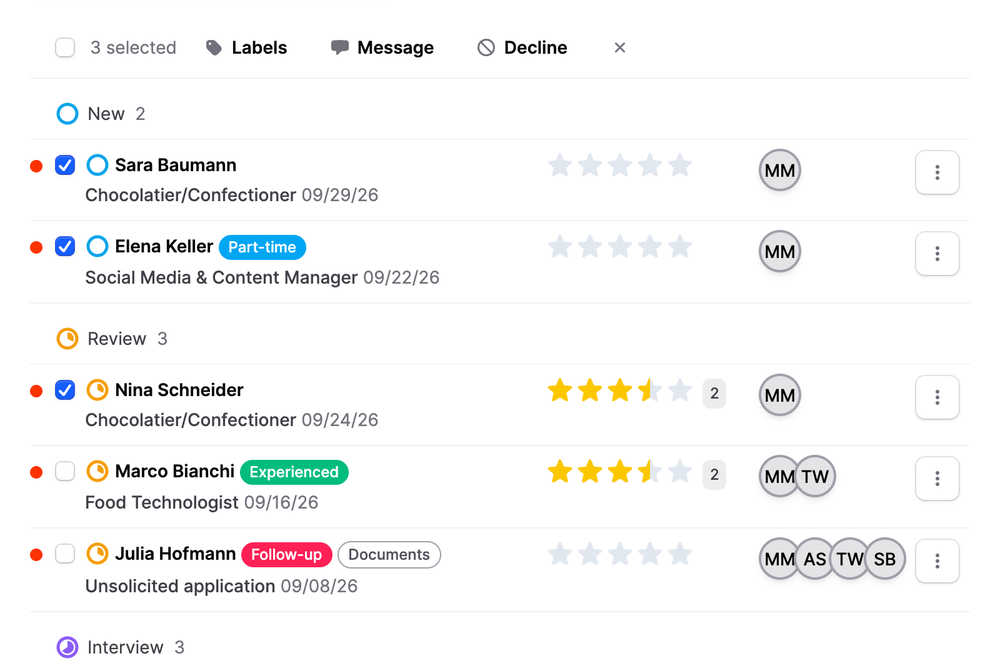Uncheck Nina Schneider's checkbox
1000x666 pixels.
pos(65,390)
